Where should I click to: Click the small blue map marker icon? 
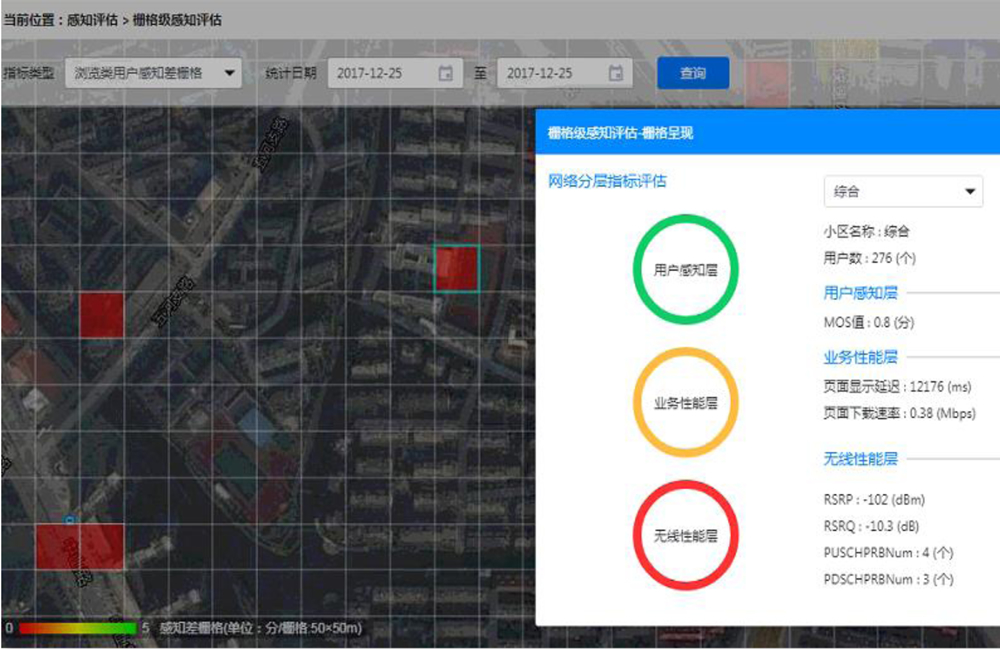pyautogui.click(x=69, y=519)
